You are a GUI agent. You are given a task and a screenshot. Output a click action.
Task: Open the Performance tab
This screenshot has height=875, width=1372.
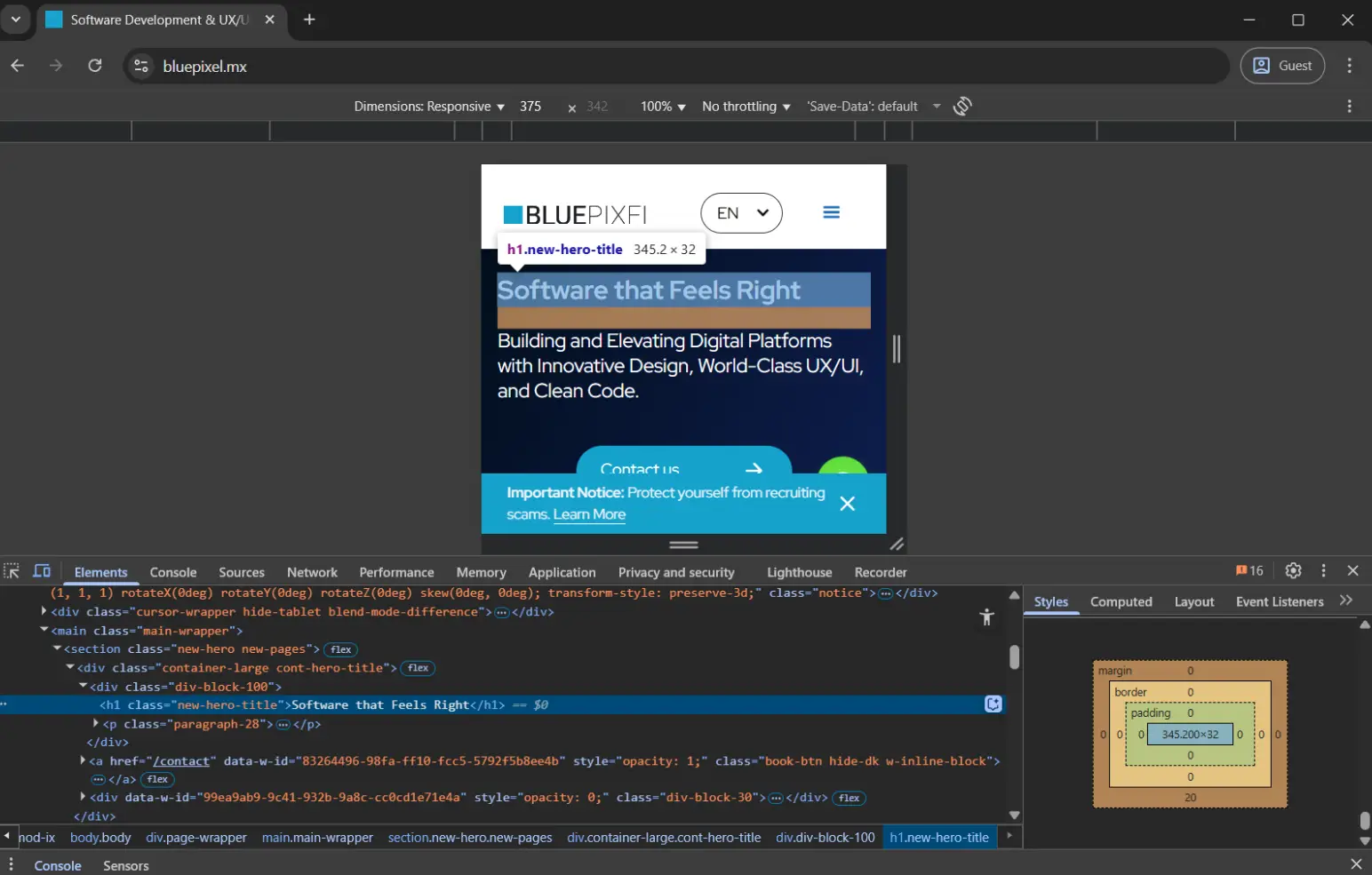click(x=396, y=572)
